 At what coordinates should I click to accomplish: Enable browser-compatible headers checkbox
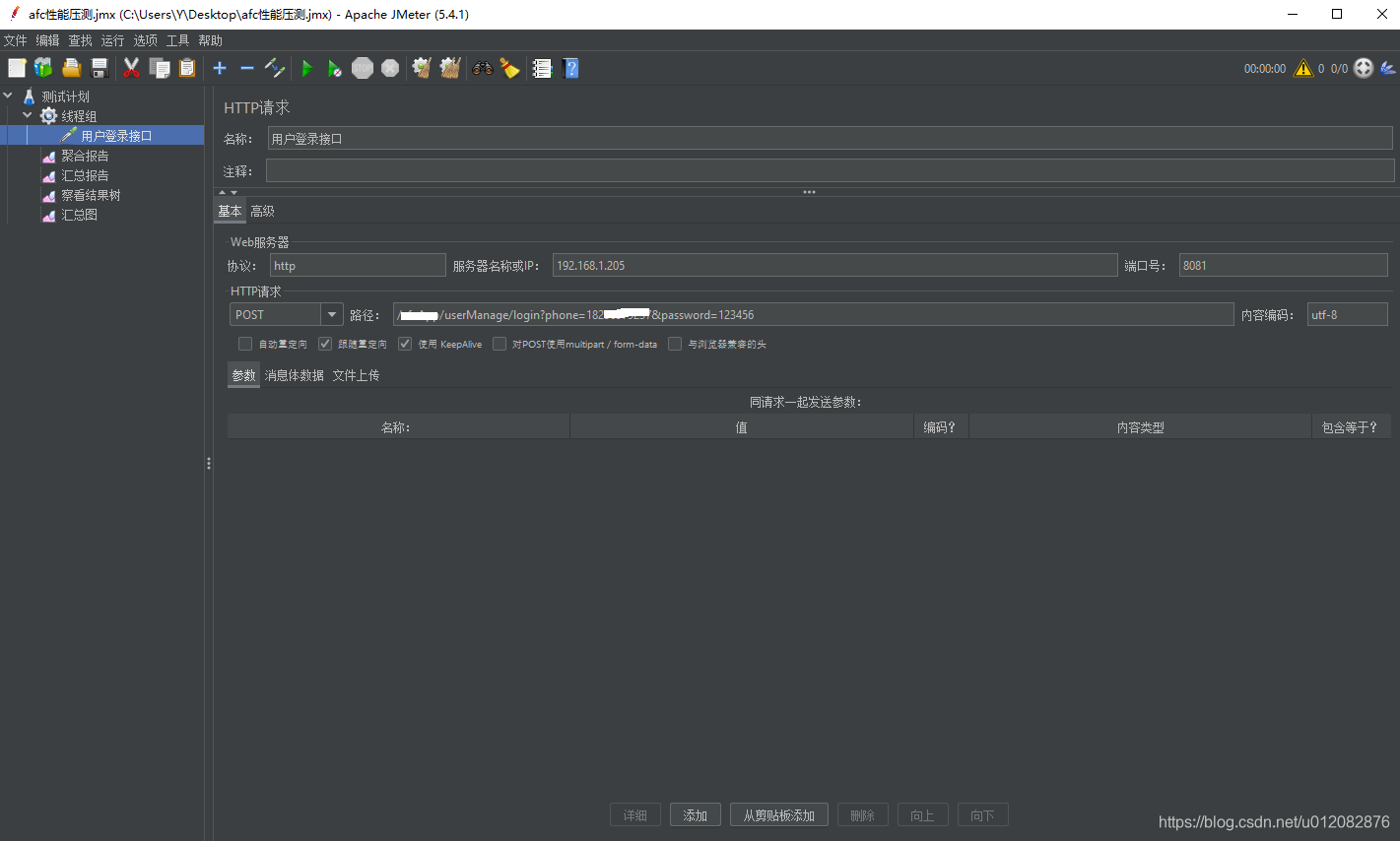(x=675, y=344)
